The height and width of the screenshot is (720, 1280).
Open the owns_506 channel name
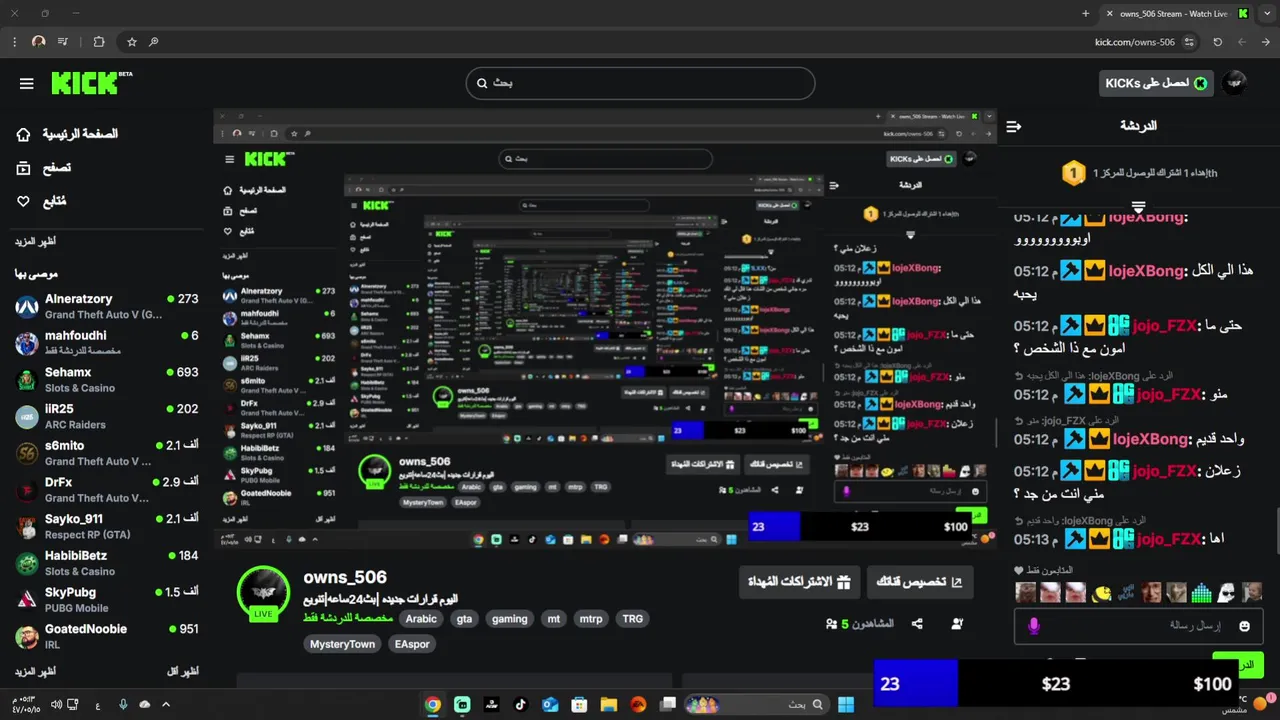pyautogui.click(x=345, y=577)
